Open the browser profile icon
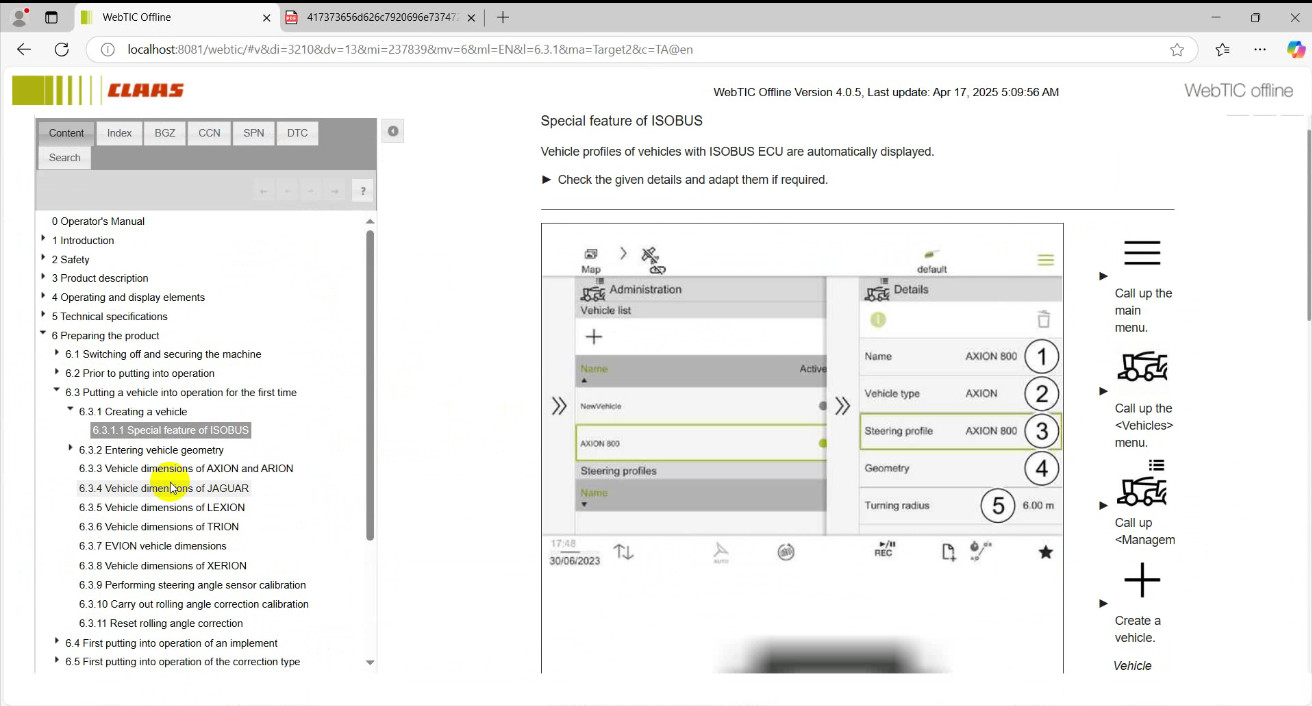The image size is (1312, 706). pos(19,17)
